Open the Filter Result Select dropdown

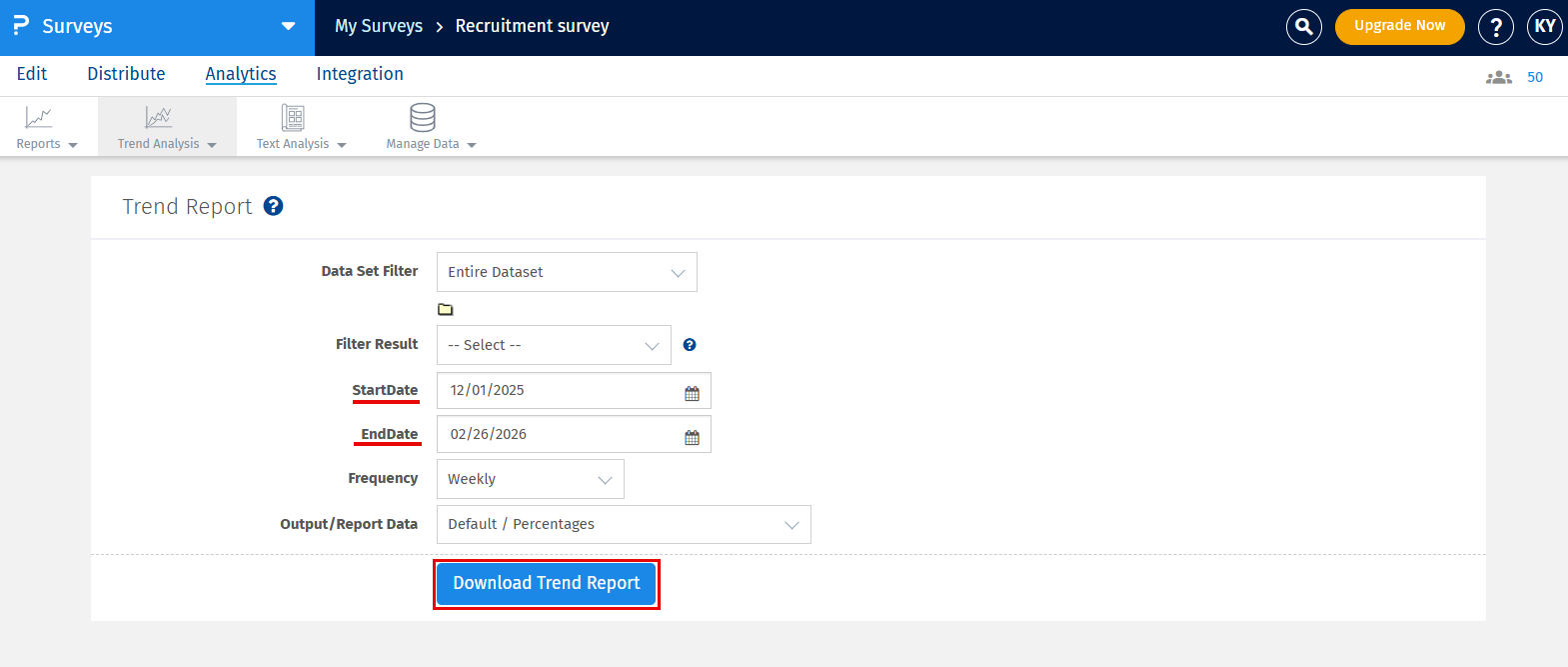554,345
